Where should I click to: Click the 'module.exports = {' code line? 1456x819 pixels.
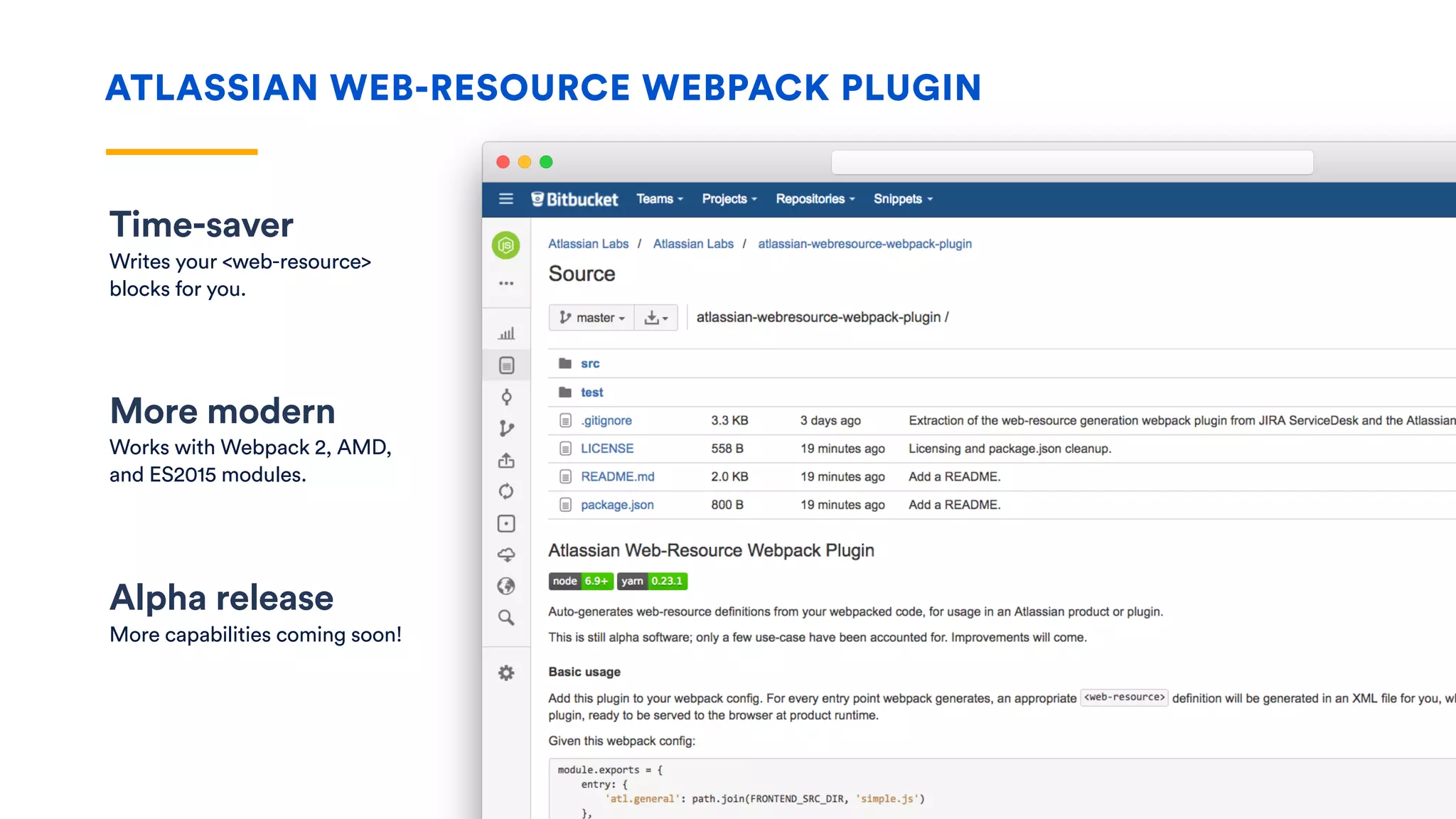[x=610, y=770]
